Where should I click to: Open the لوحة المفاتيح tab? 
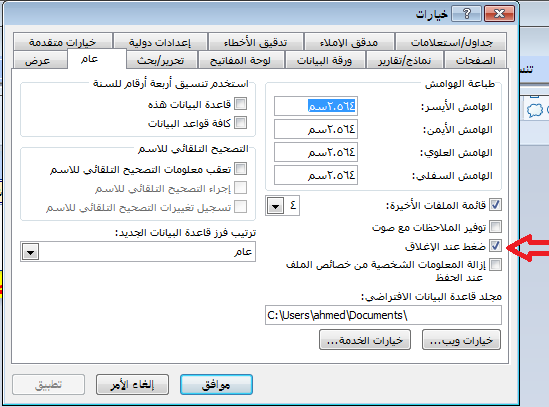[240, 61]
